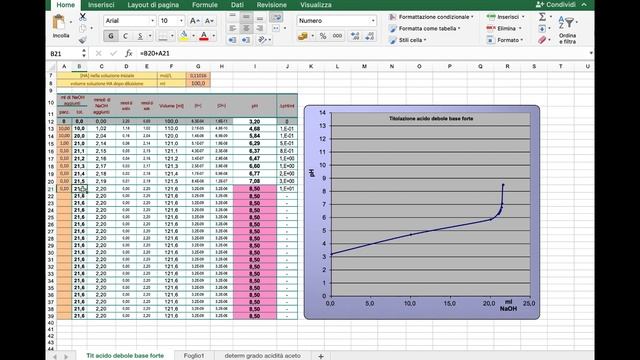
Task: Apply yellow fill color bucket
Action: [184, 36]
